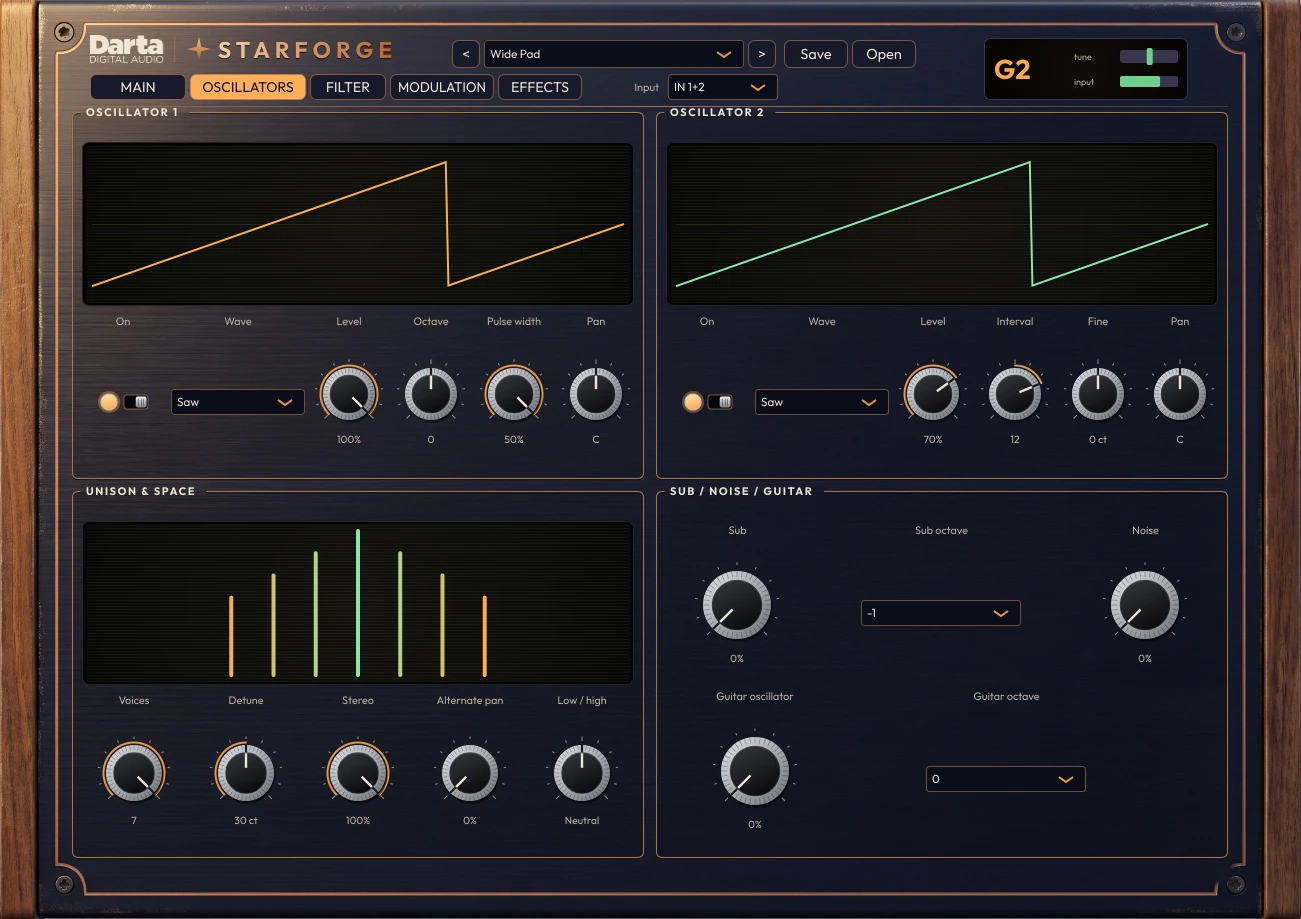Viewport: 1301px width, 919px height.
Task: Click Oscillator 2 Fine knob
Action: tap(1098, 392)
